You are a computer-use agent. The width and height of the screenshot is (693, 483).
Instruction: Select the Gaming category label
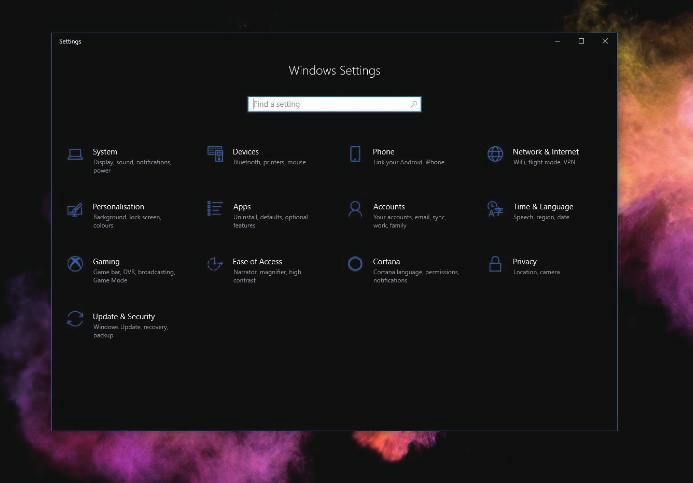click(x=106, y=262)
